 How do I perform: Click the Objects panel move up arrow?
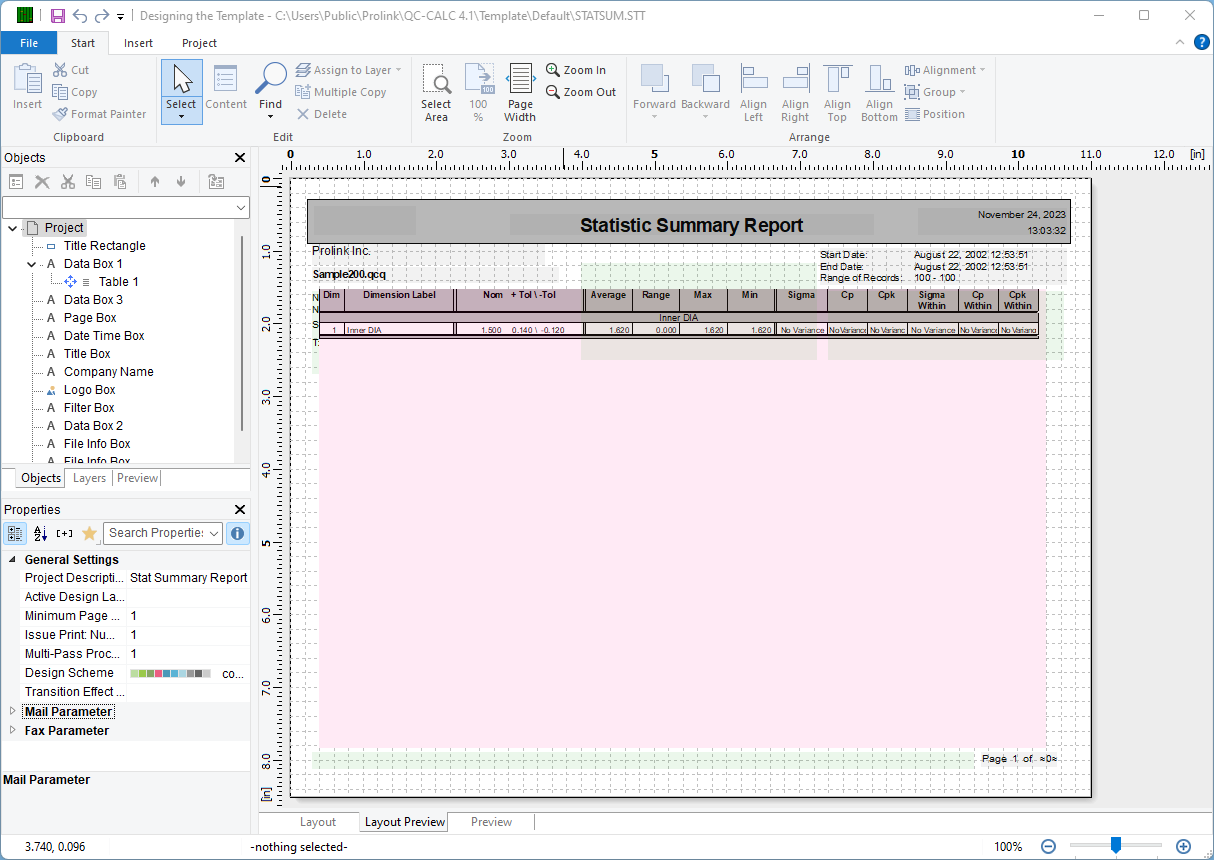pyautogui.click(x=154, y=181)
